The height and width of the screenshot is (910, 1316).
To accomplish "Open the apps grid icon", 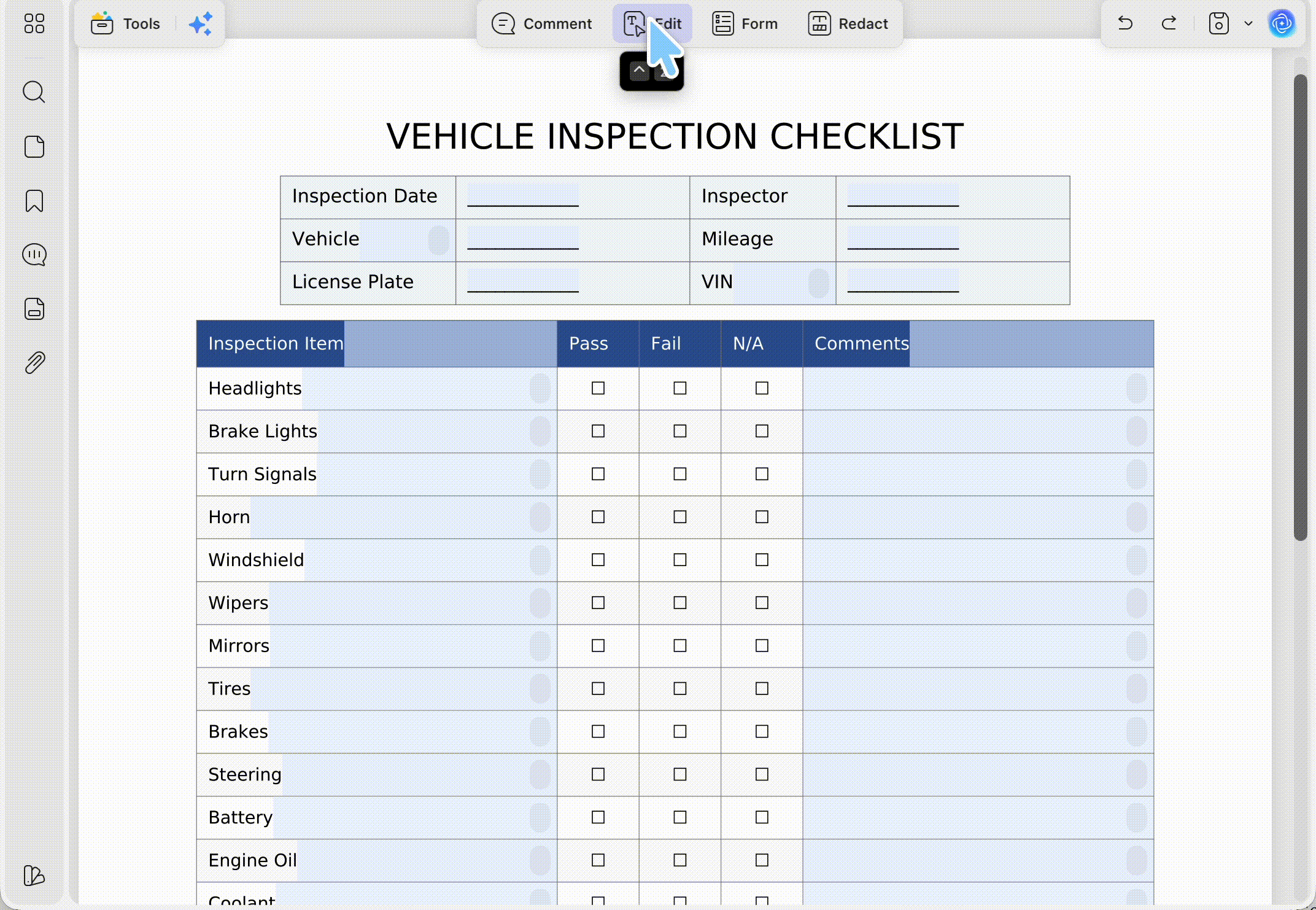I will (x=34, y=23).
